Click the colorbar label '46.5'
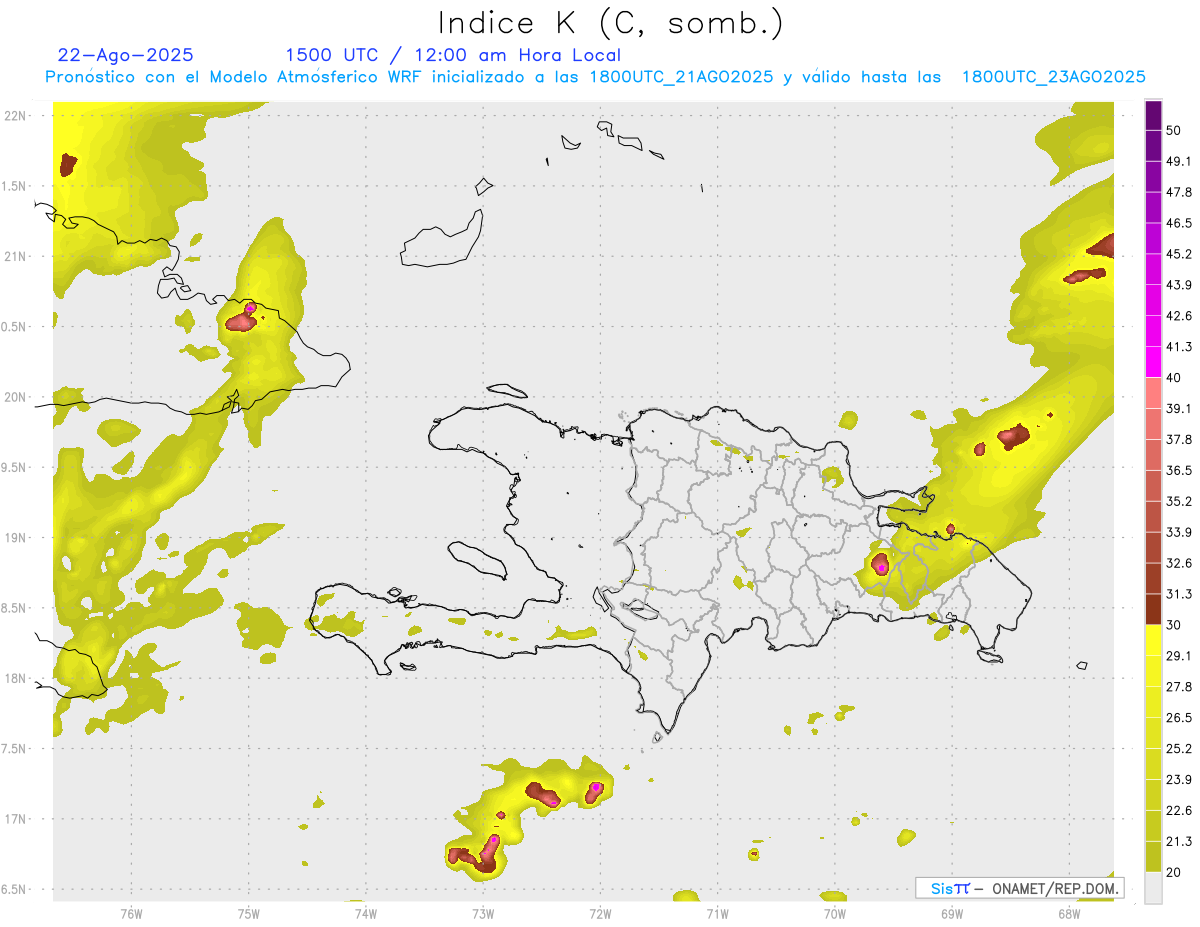 (x=1179, y=223)
